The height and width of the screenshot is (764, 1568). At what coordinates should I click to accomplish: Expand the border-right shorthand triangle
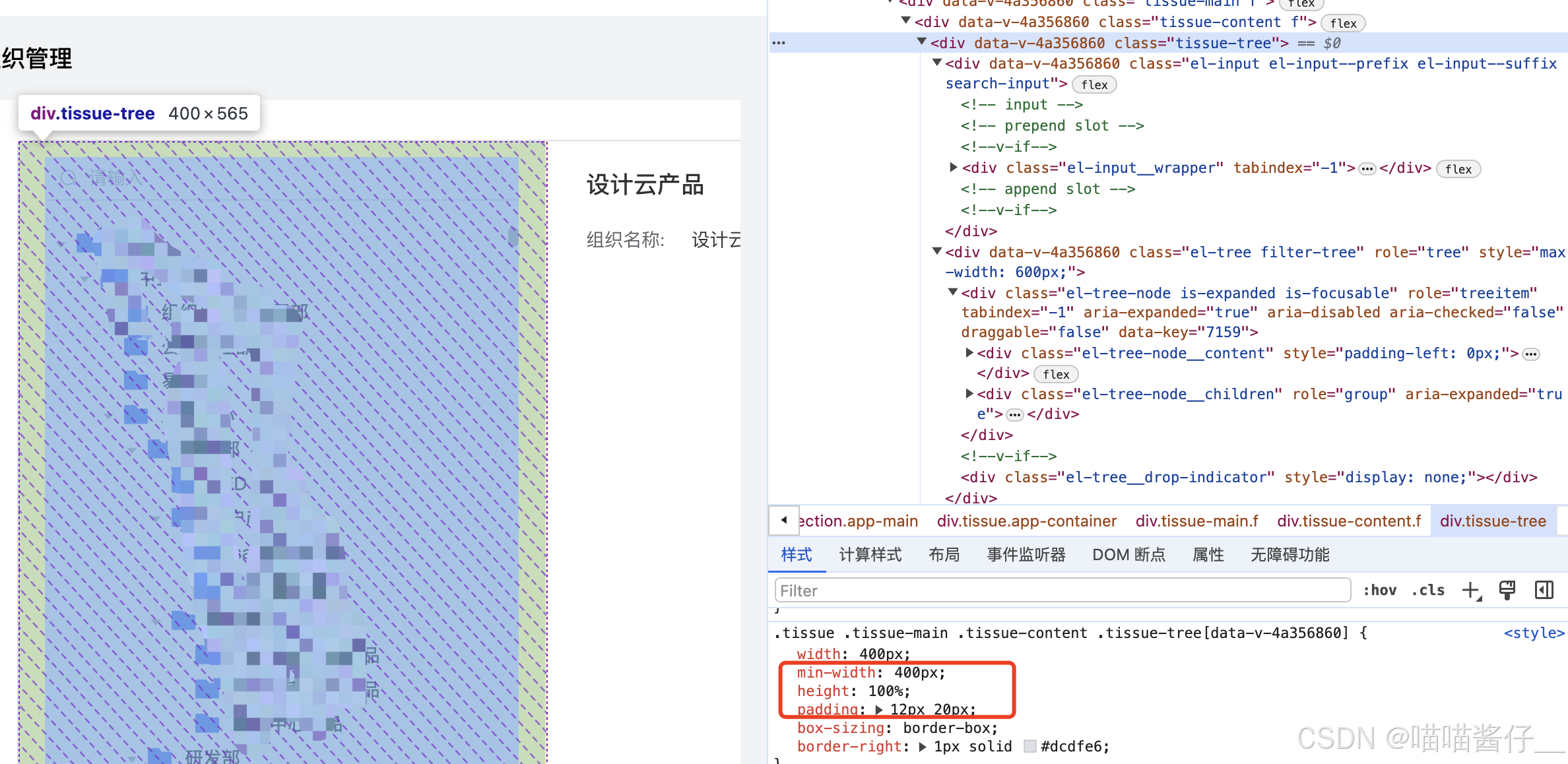(x=923, y=747)
